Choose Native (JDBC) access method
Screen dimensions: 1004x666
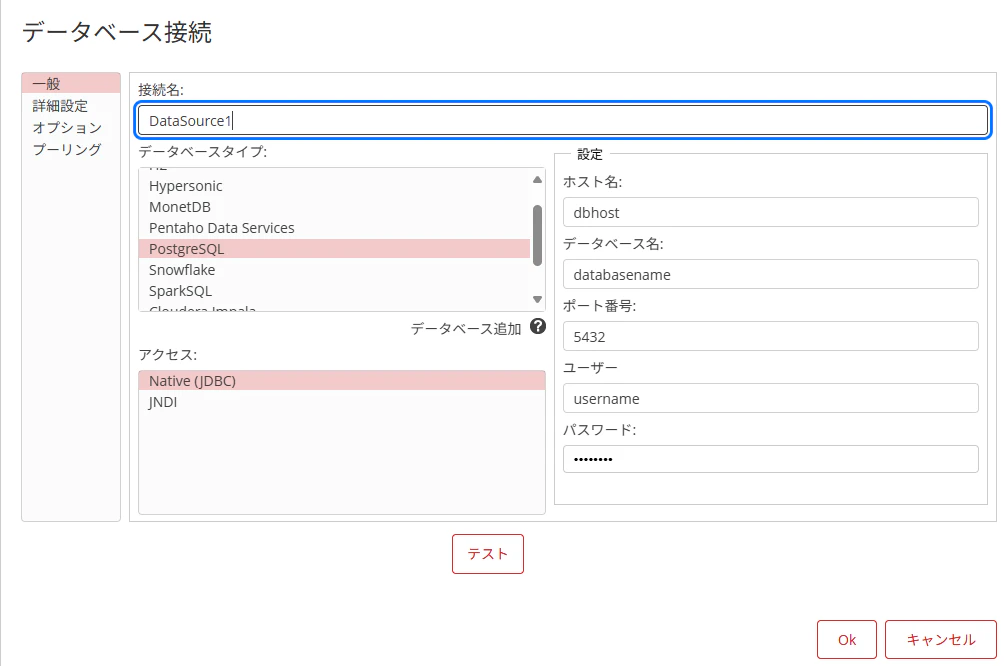click(x=342, y=381)
